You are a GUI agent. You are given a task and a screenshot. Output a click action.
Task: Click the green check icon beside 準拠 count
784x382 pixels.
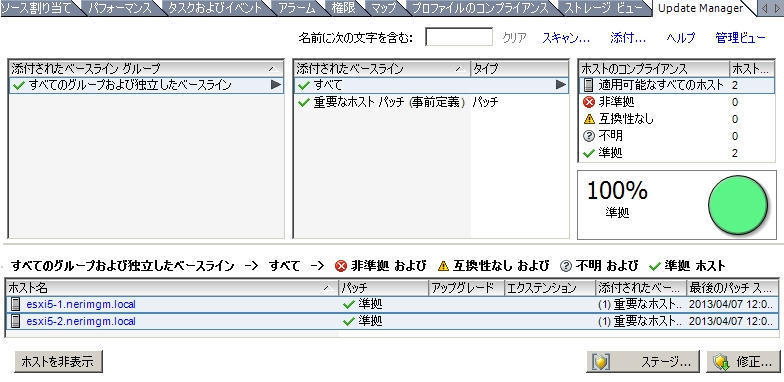pos(589,153)
